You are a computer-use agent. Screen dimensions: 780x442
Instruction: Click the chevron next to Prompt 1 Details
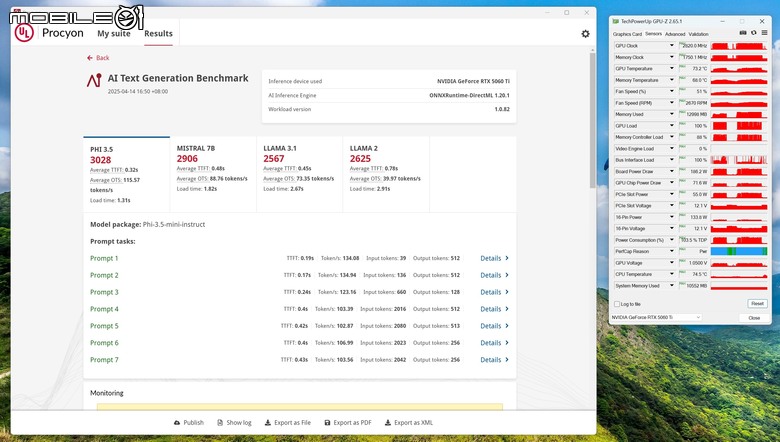507,258
